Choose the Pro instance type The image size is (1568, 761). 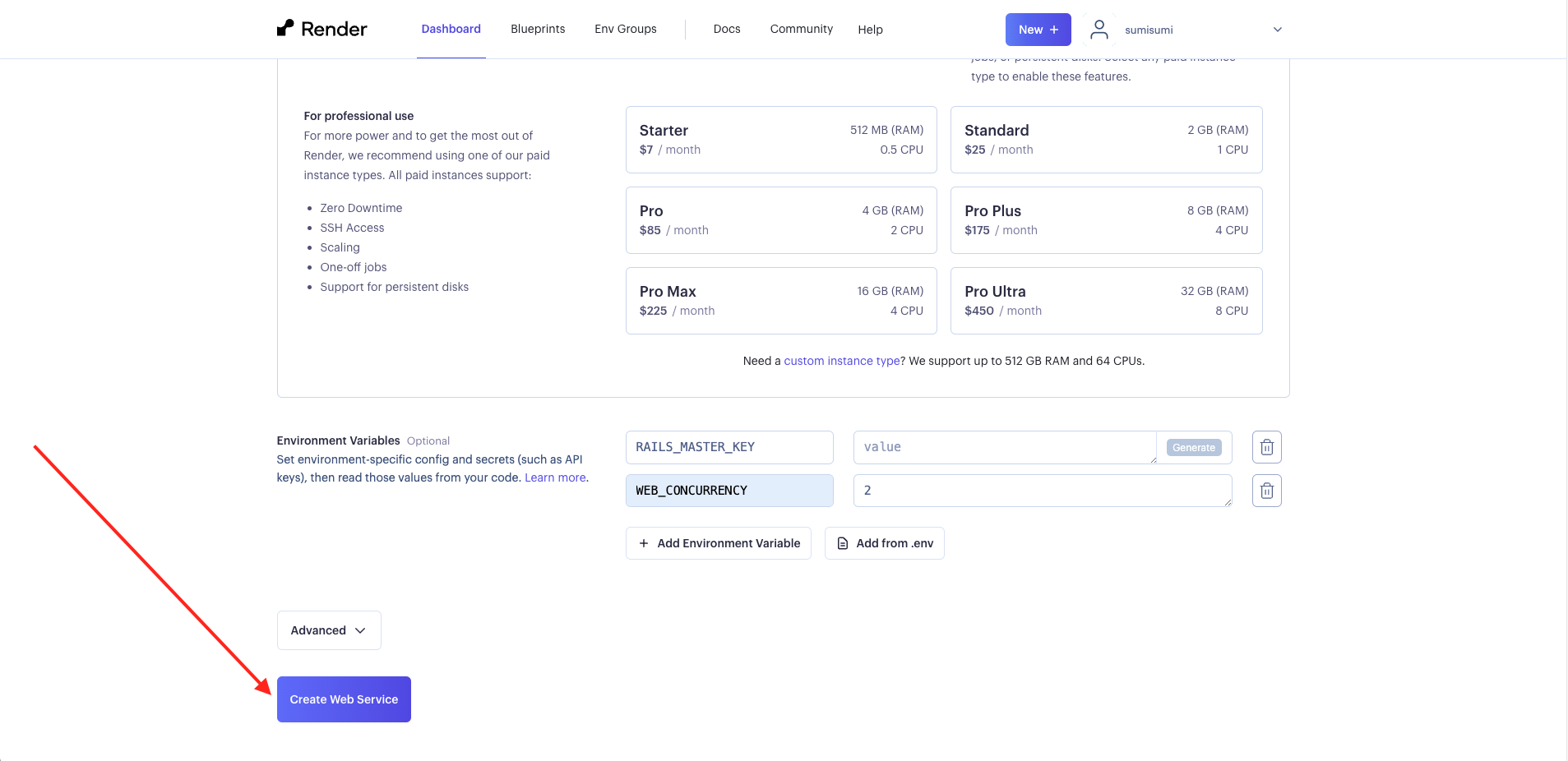click(781, 220)
